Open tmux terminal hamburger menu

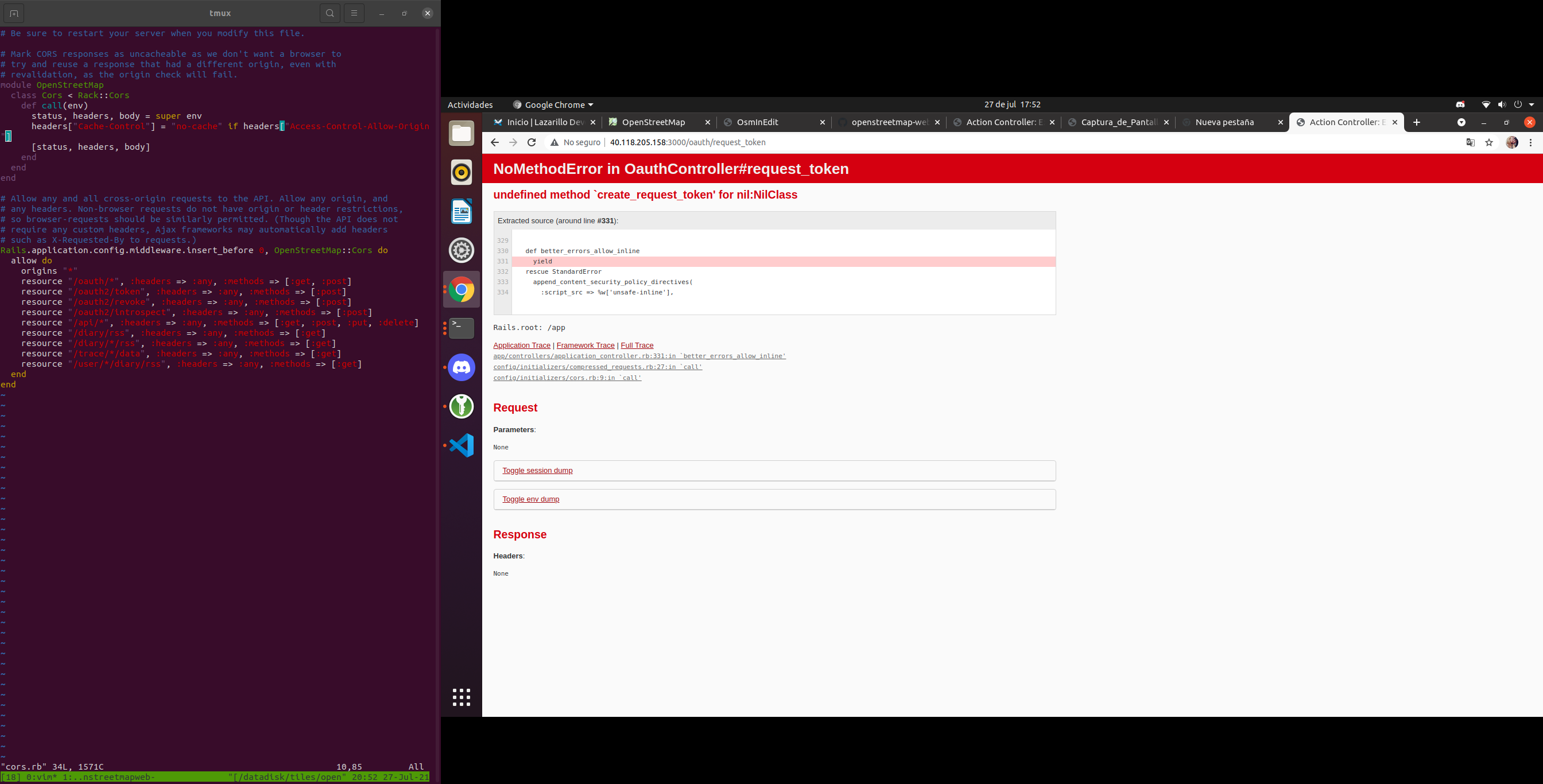(x=354, y=13)
